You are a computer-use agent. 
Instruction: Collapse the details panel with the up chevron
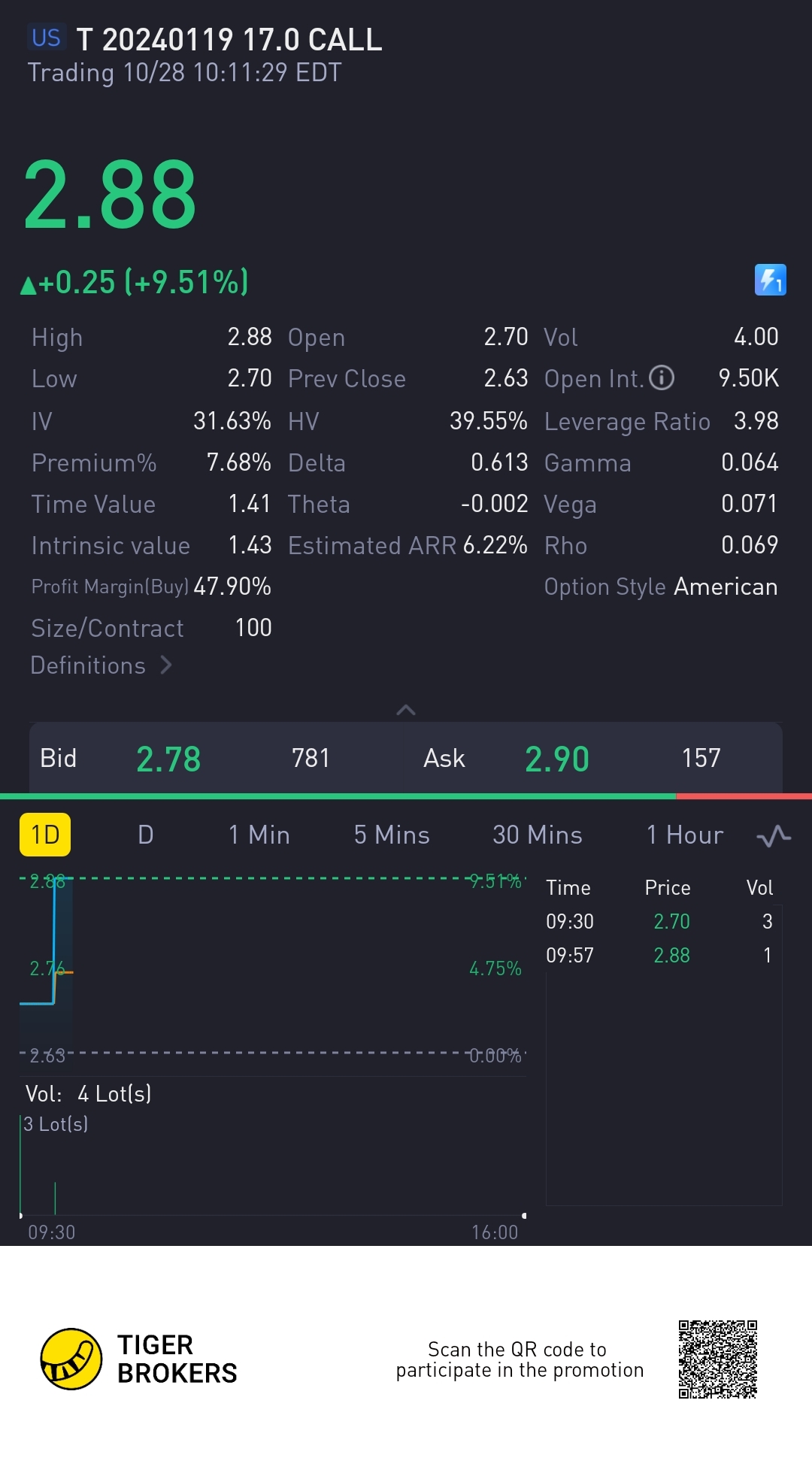406,710
